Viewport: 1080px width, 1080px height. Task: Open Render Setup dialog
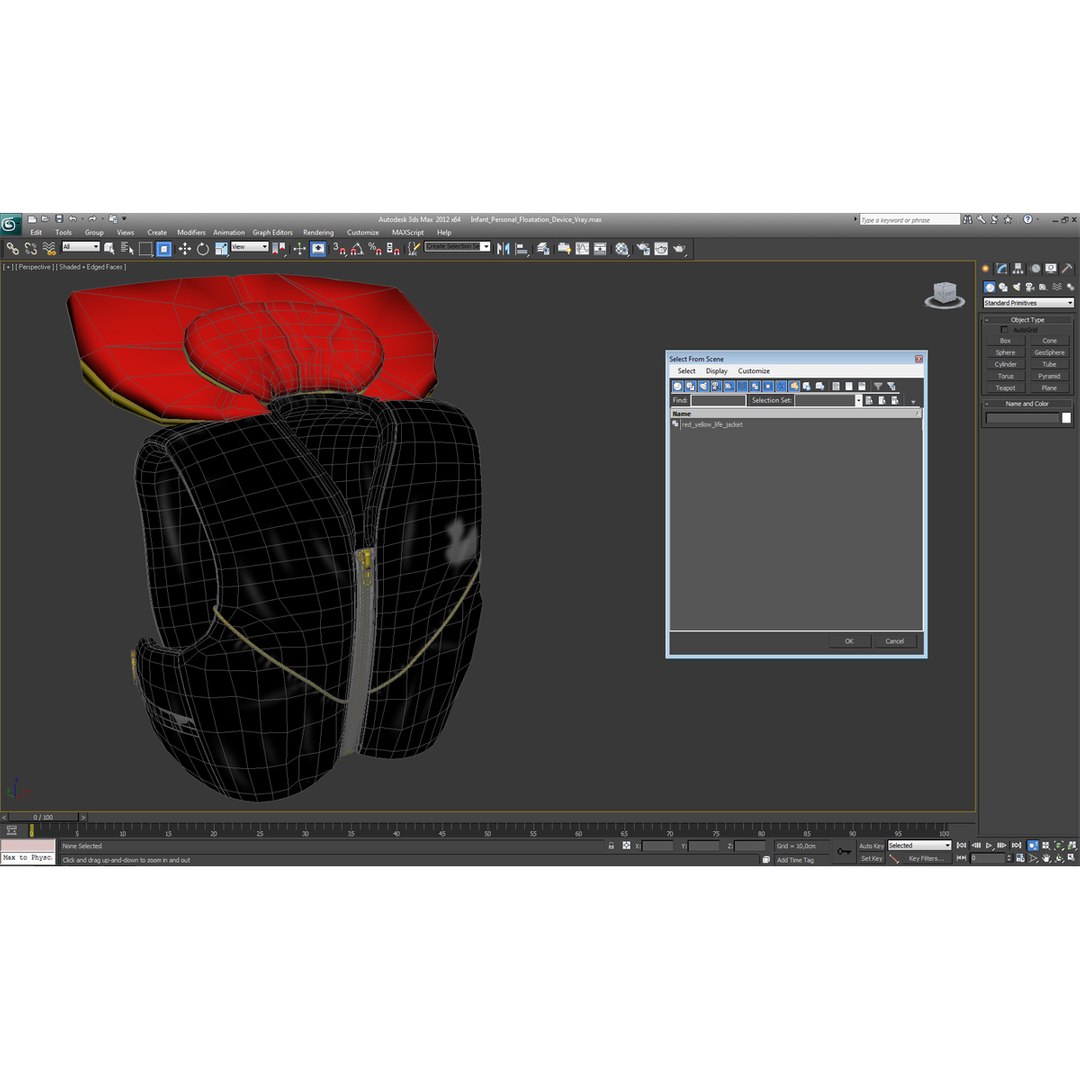pos(643,249)
